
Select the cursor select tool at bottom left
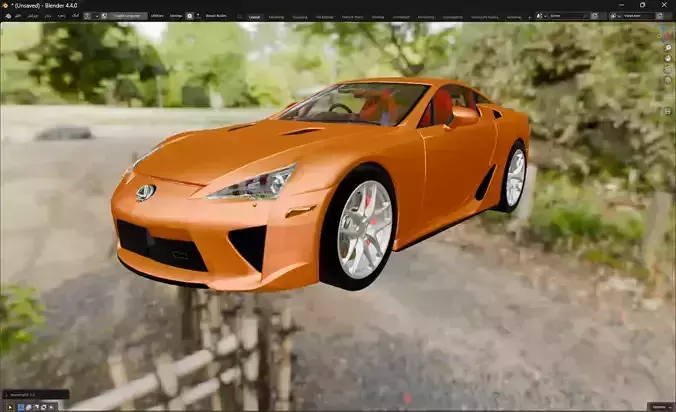(10, 407)
